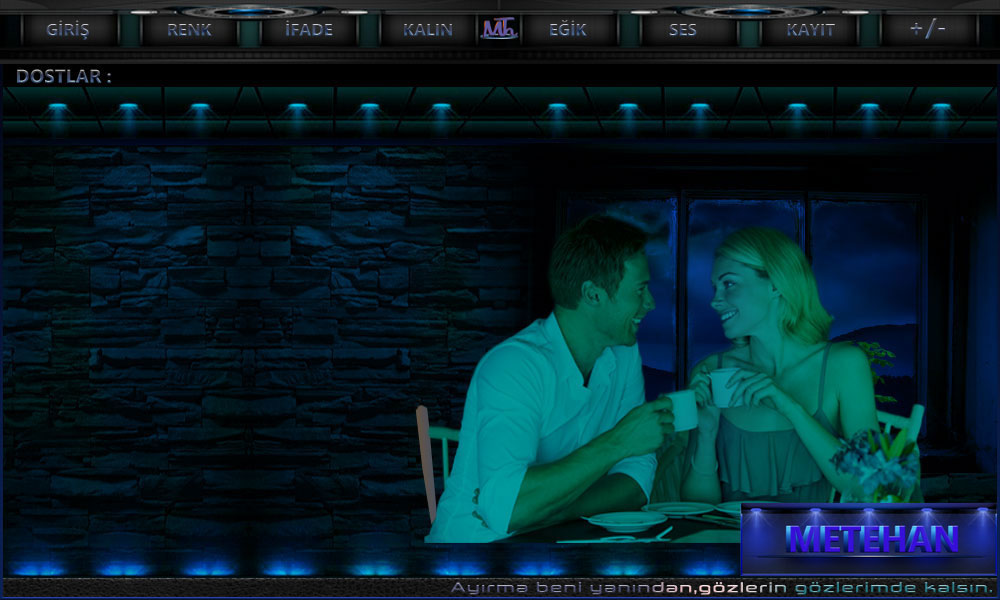This screenshot has width=1000, height=600.
Task: Click the GİRİŞ button
Action: 68,29
